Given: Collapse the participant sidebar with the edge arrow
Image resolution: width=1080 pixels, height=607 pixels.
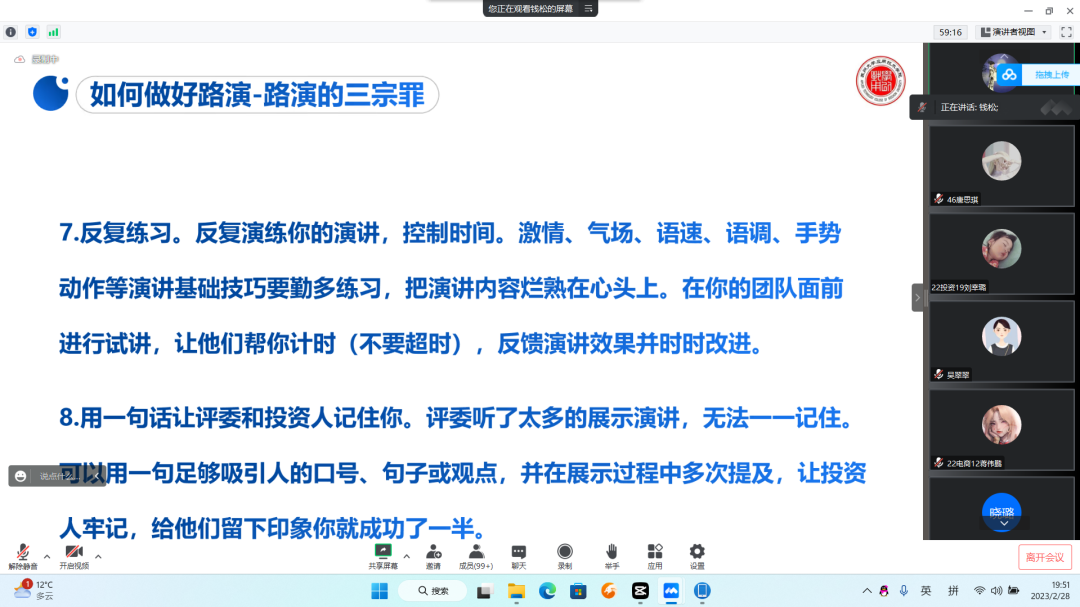Looking at the screenshot, I should pos(917,297).
